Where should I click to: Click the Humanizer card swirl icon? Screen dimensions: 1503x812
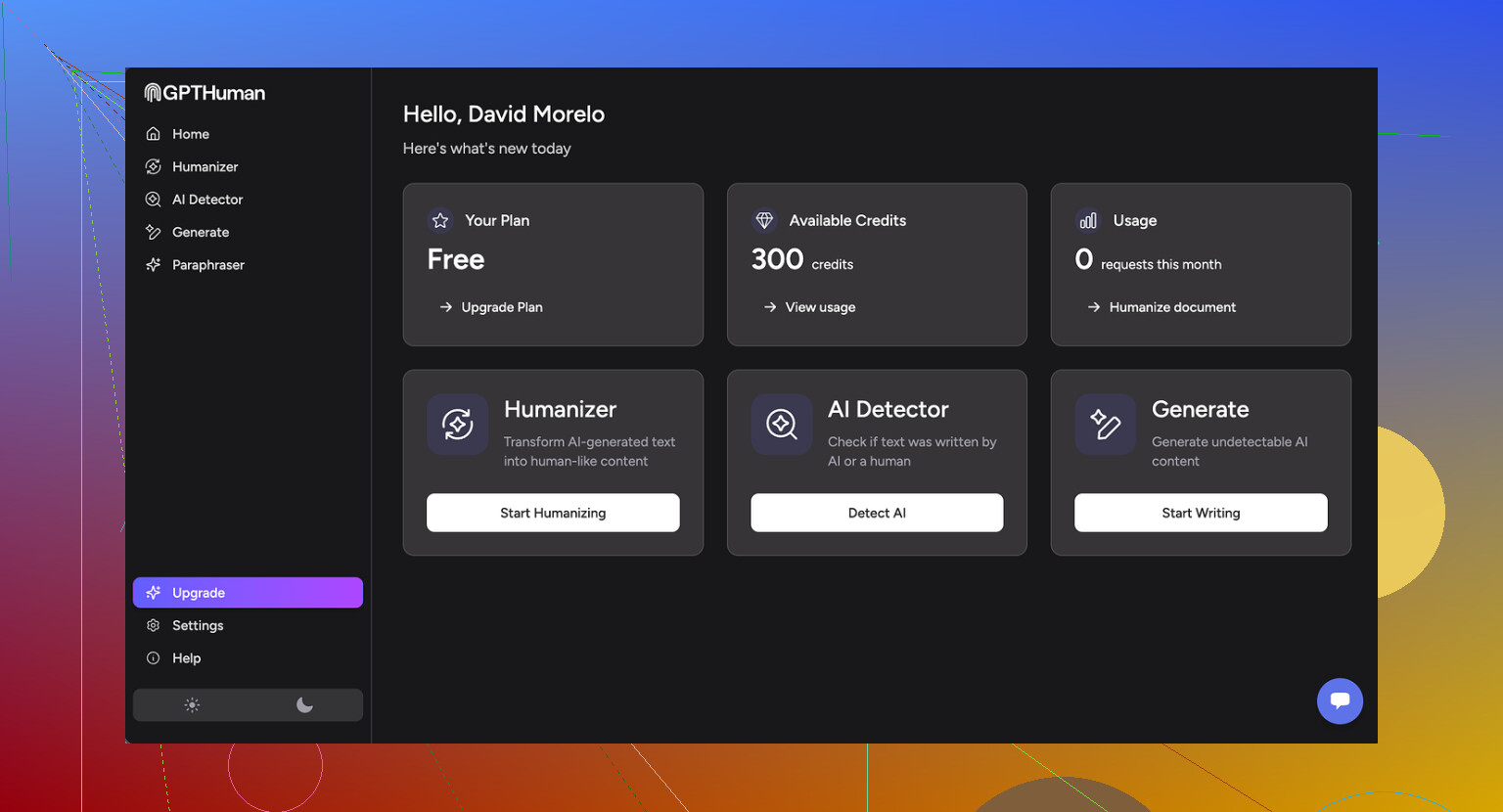point(457,425)
